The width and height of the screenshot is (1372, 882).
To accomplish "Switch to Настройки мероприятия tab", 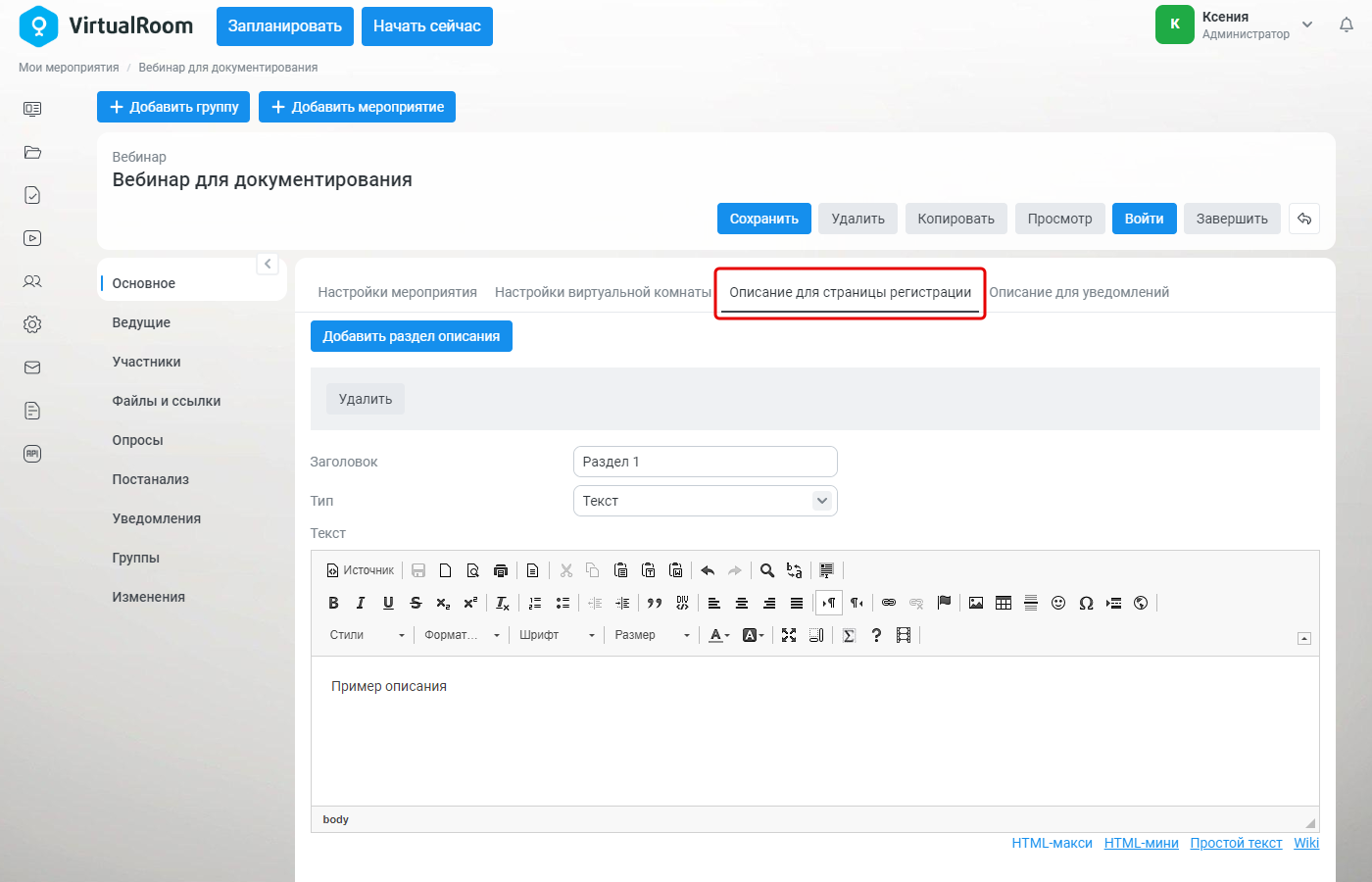I will (398, 292).
